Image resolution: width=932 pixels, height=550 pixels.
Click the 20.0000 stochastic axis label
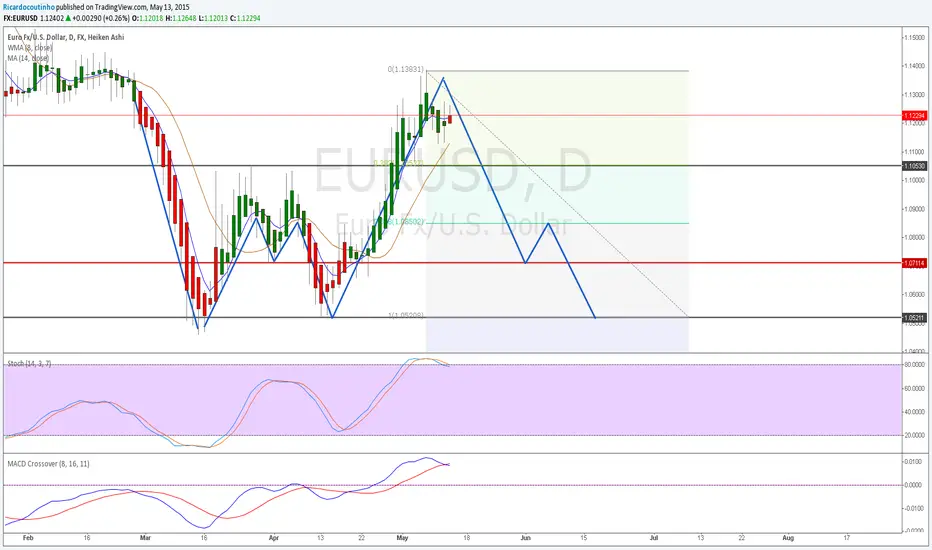coord(915,436)
